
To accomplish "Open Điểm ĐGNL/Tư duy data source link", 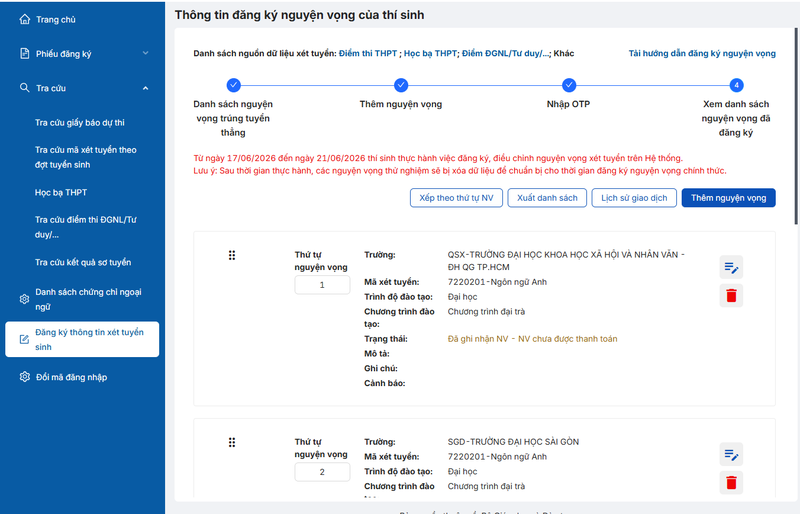I will 506,53.
